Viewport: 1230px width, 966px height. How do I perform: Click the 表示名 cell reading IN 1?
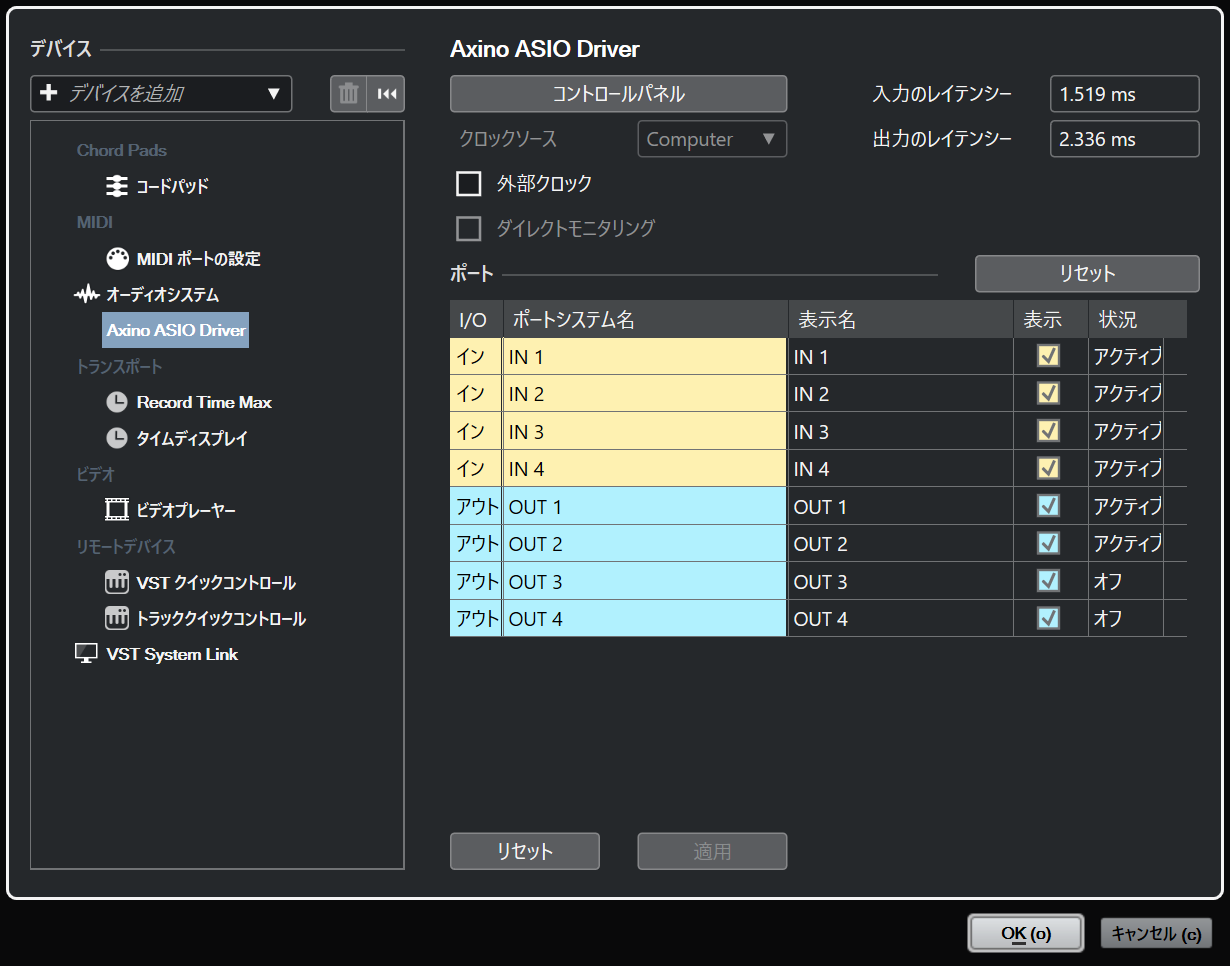[900, 356]
